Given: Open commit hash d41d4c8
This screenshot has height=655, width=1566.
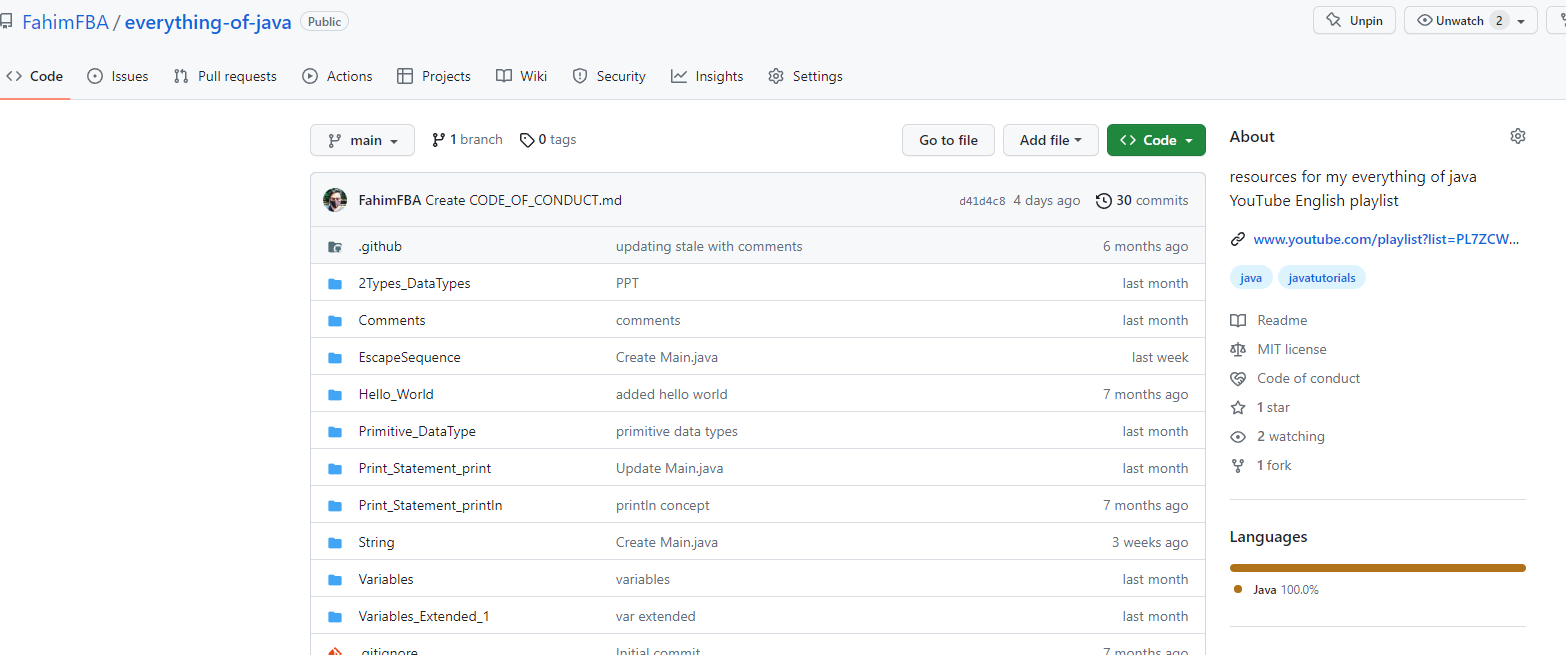Looking at the screenshot, I should [x=982, y=201].
